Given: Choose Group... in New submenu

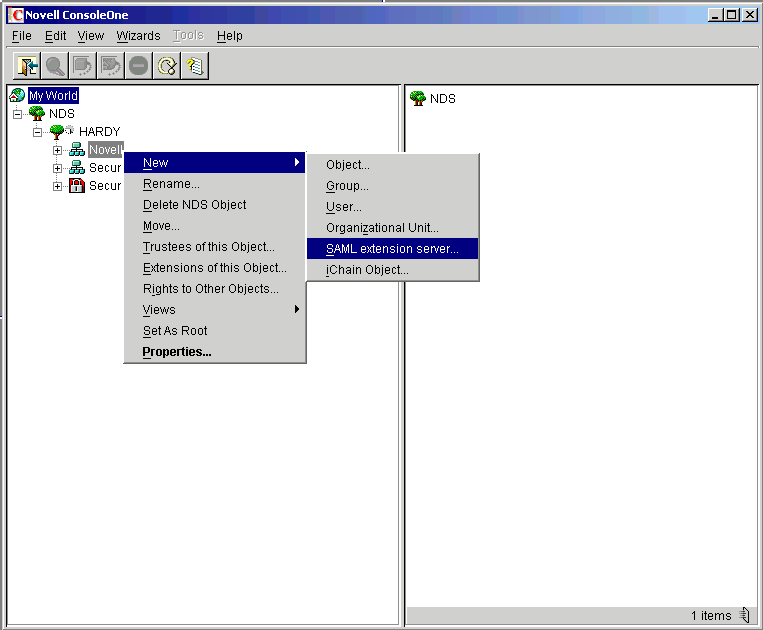Looking at the screenshot, I should coord(393,186).
